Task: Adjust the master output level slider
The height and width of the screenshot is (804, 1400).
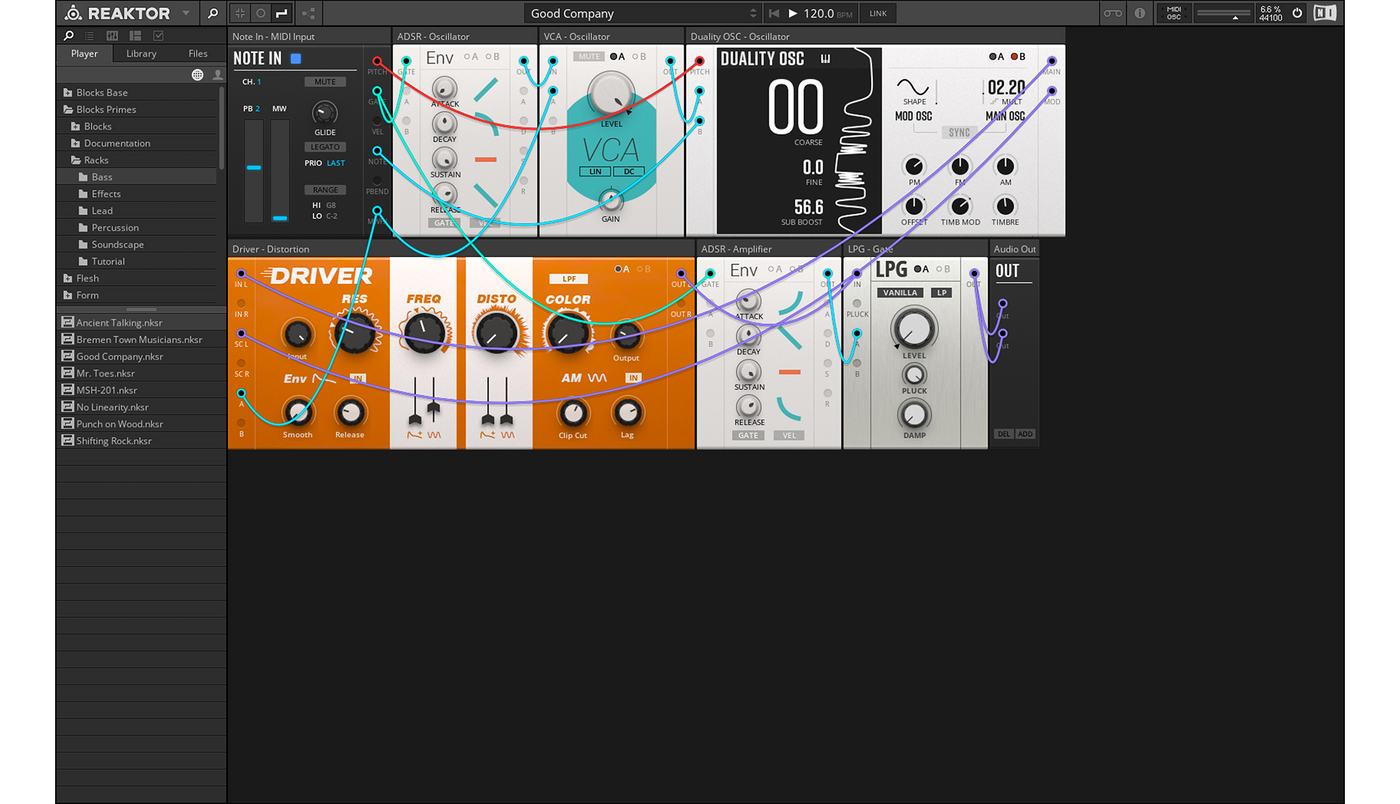Action: pyautogui.click(x=1224, y=15)
